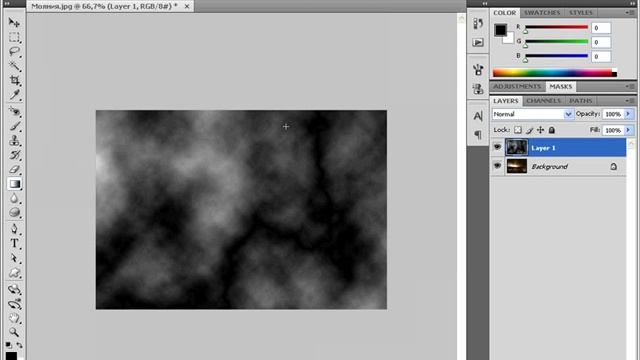The image size is (640, 360).
Task: Toggle lock transparent pixels
Action: (x=518, y=130)
